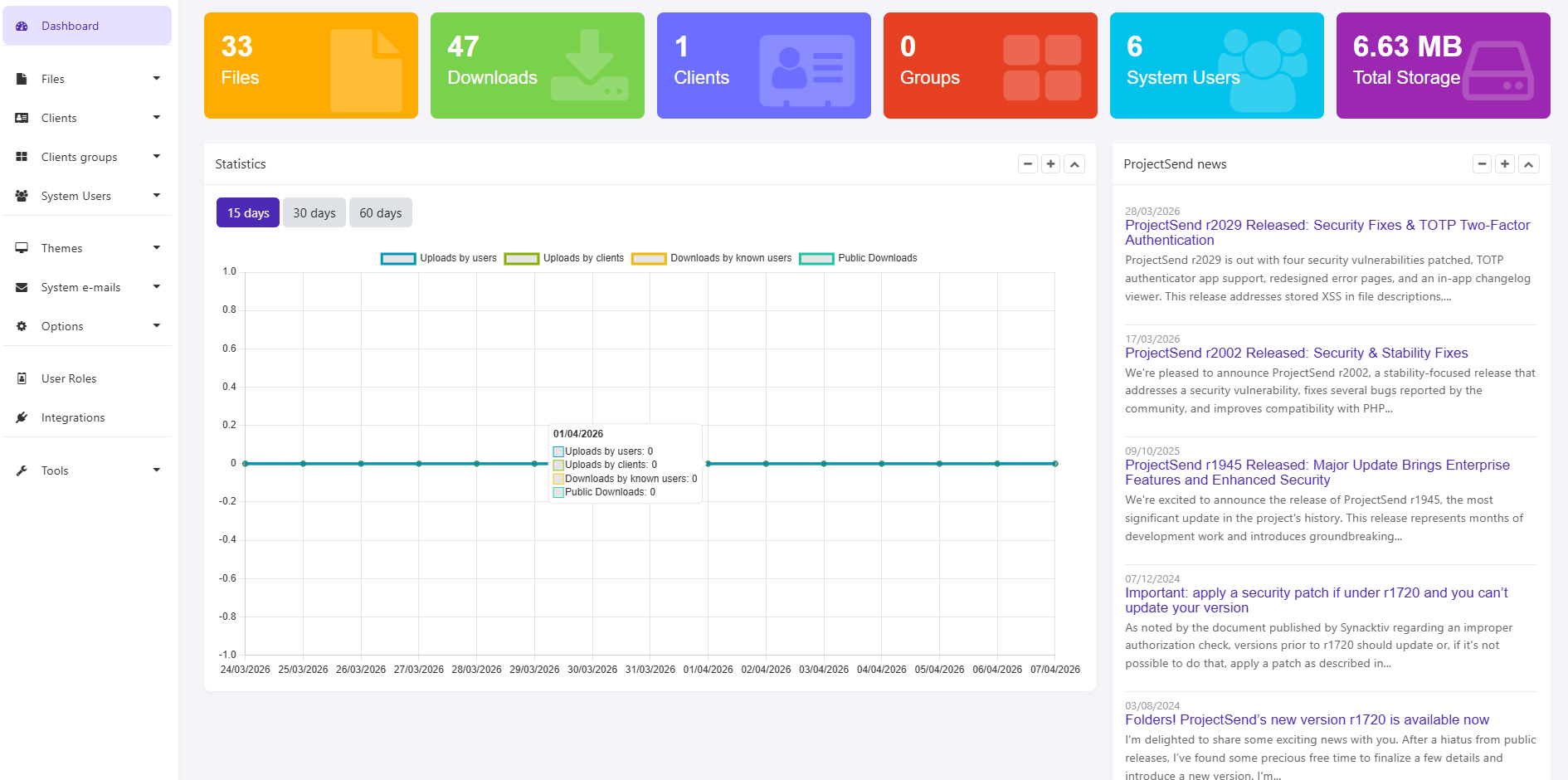The image size is (1568, 780).
Task: Click the Options gear icon
Action: coord(22,326)
